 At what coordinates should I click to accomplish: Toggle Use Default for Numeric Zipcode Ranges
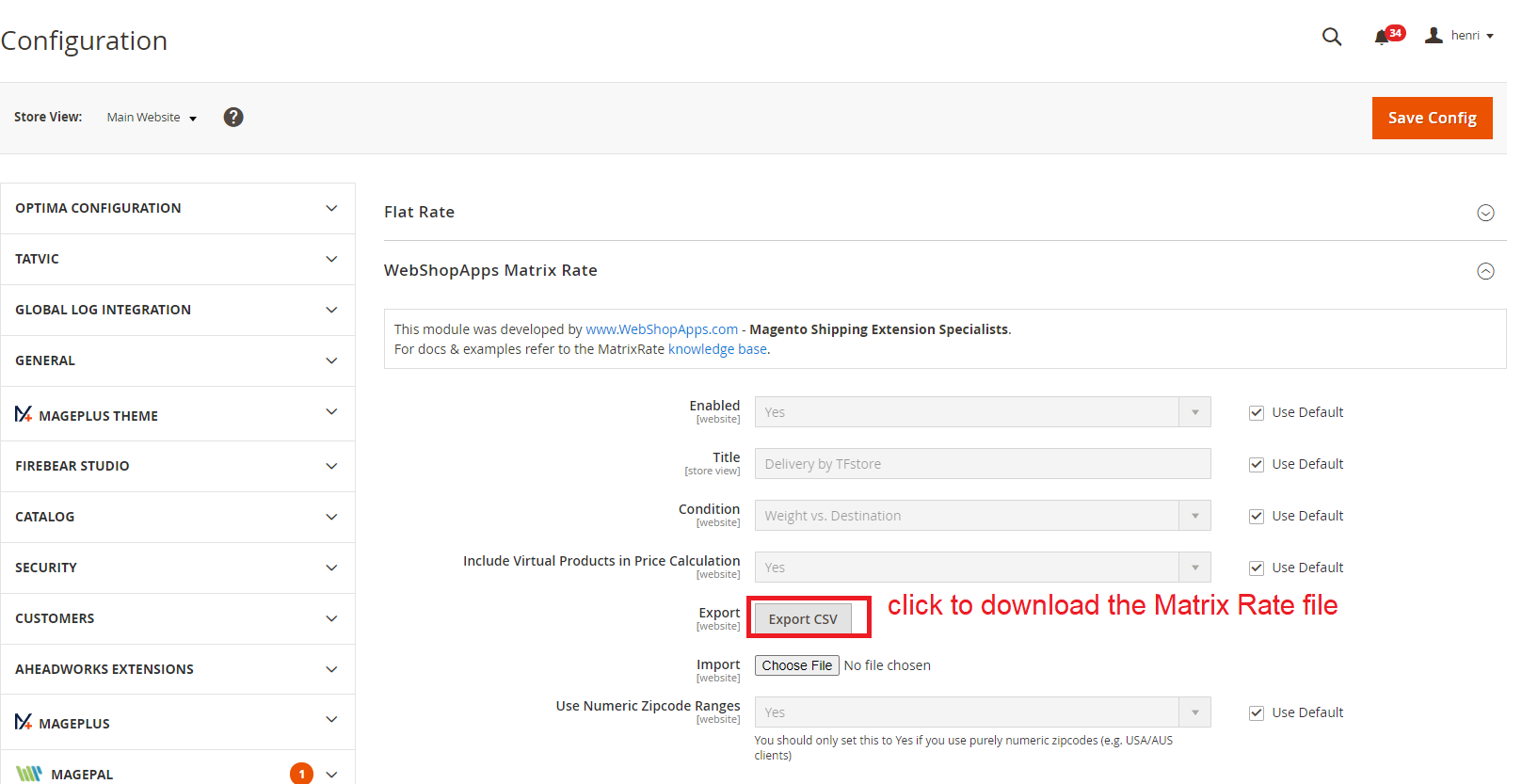pos(1256,712)
